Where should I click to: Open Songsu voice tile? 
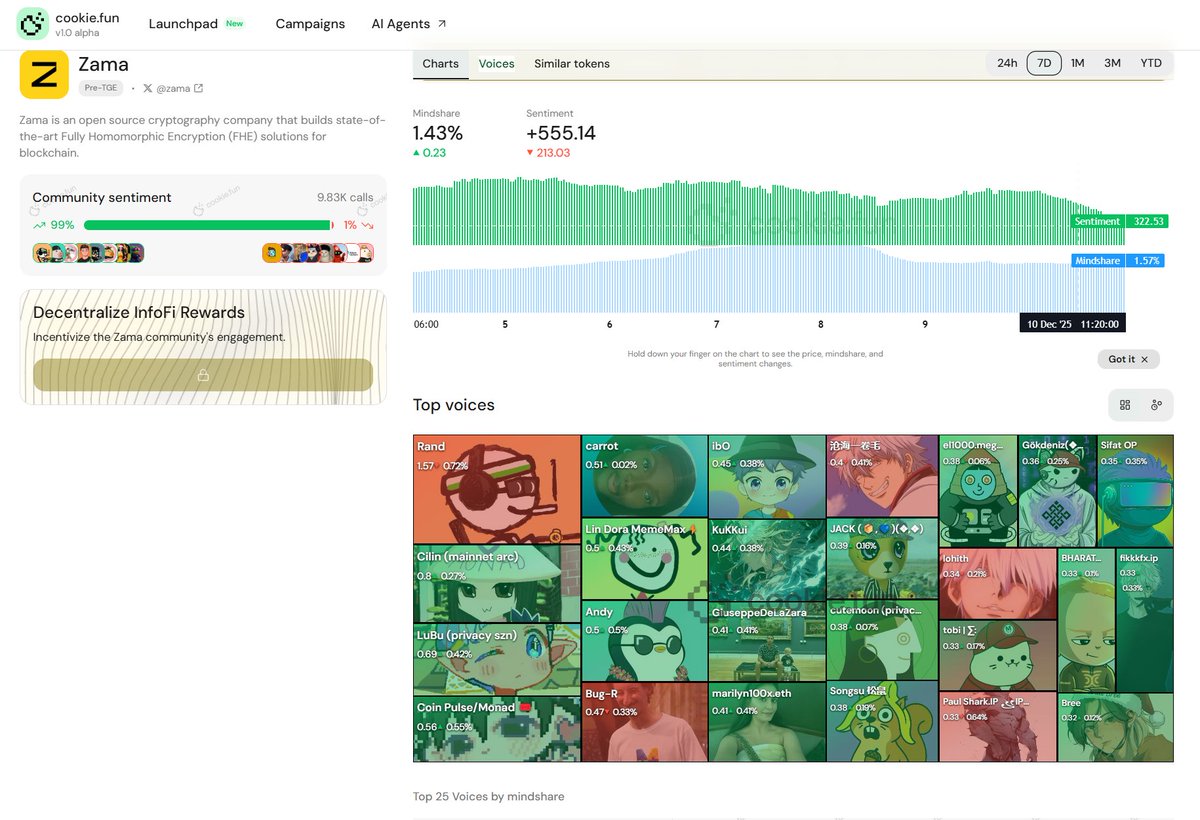click(x=882, y=722)
